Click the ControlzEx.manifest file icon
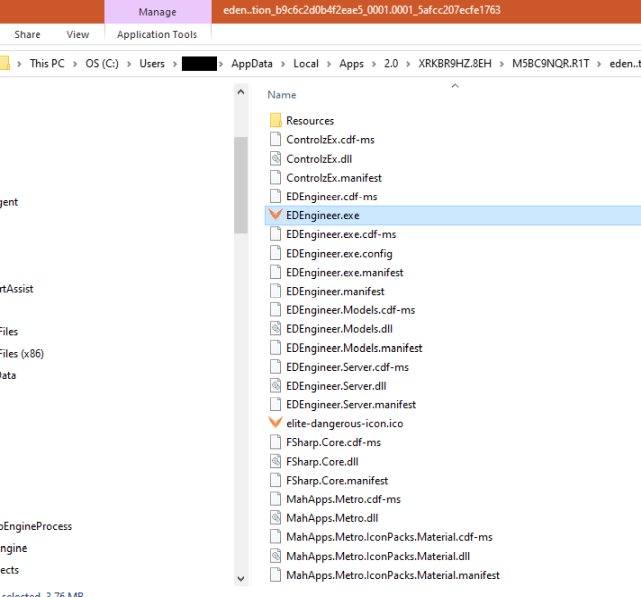The width and height of the screenshot is (641, 597). [x=276, y=177]
